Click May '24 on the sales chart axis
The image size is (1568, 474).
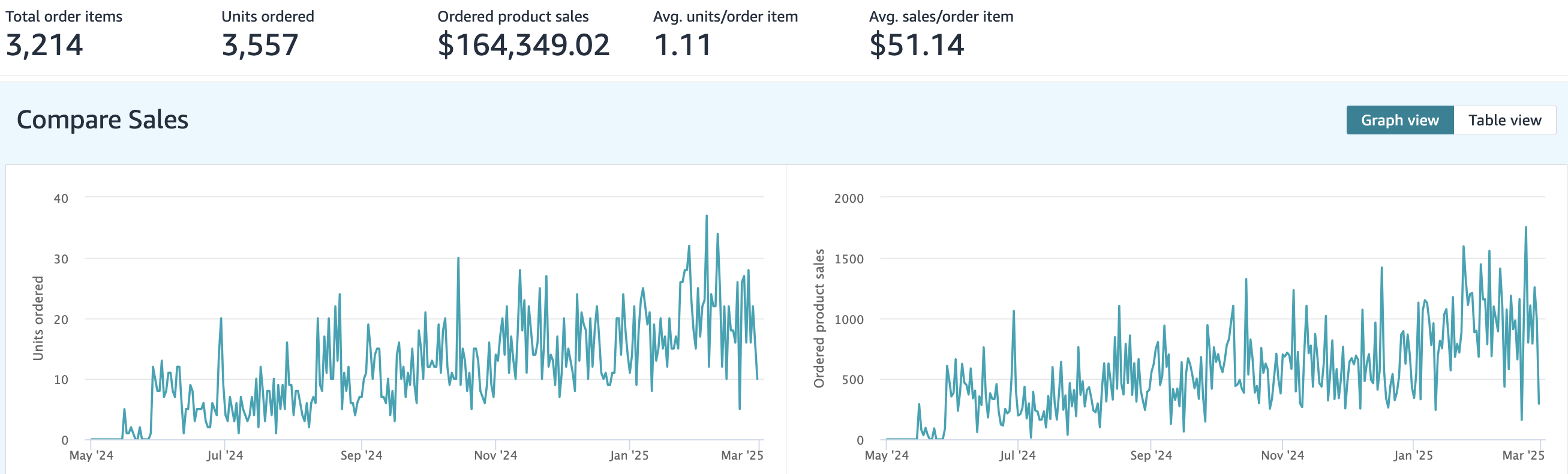tap(887, 455)
